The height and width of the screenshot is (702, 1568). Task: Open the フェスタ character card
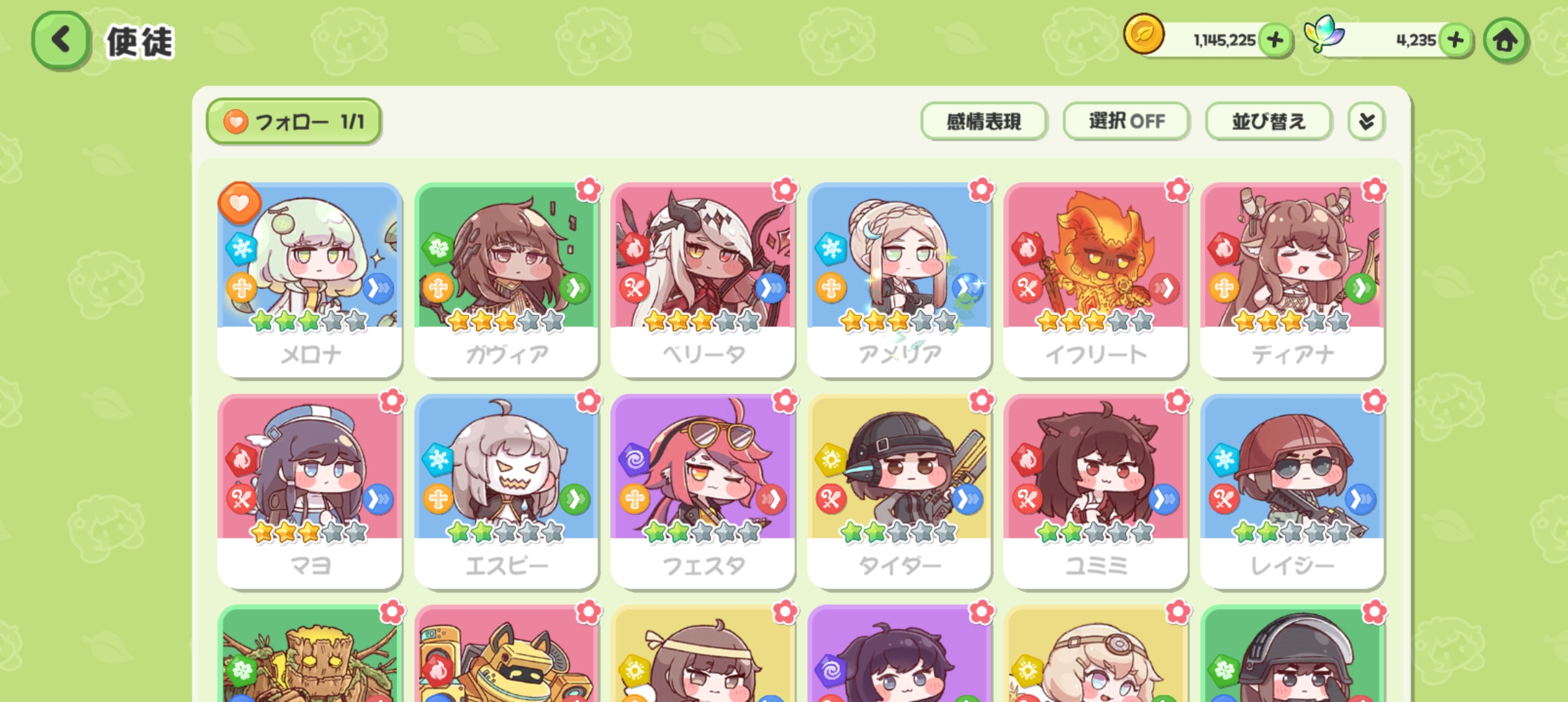pos(703,491)
